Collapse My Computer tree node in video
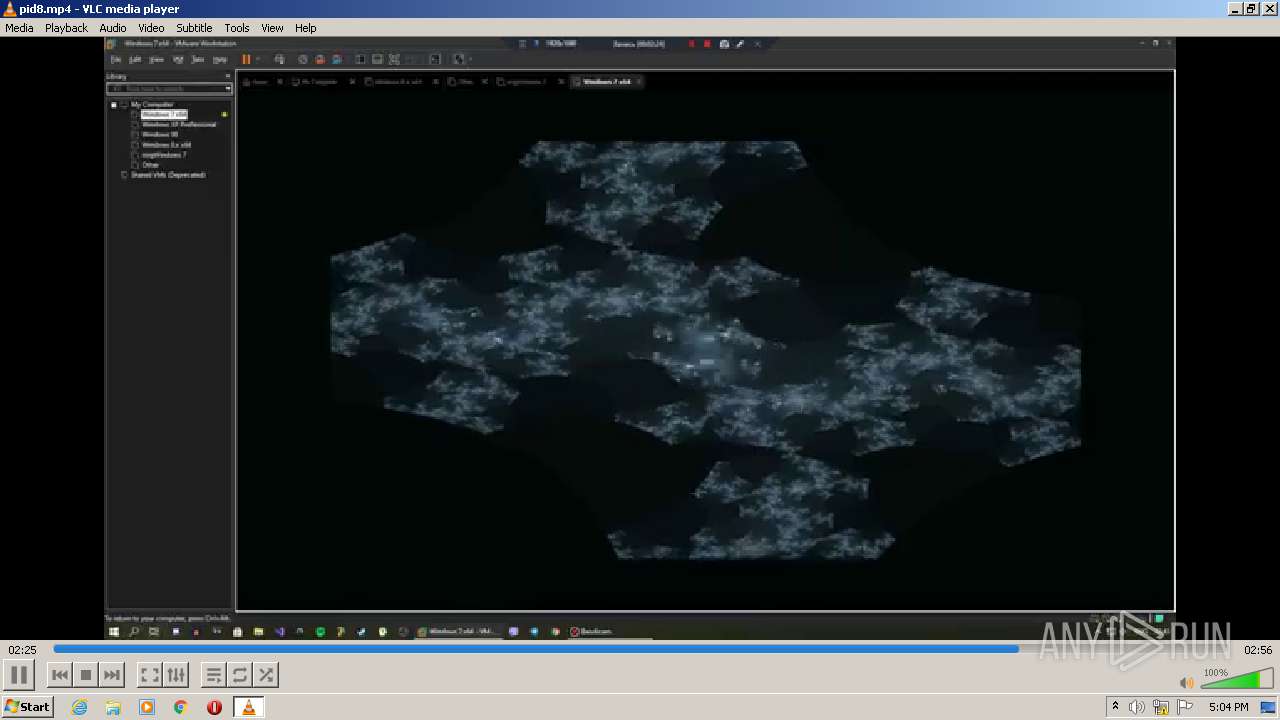Screen dimensions: 1280x720 114,104
